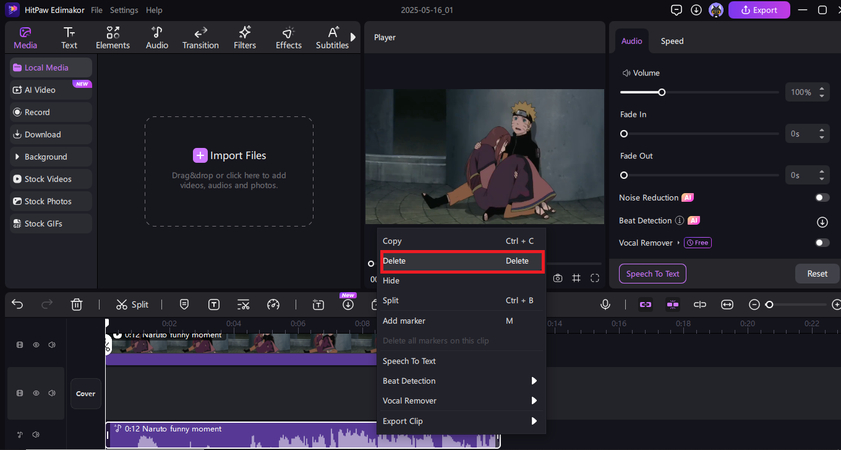Viewport: 841px width, 450px height.
Task: Select Local Media in sidebar
Action: pos(51,68)
